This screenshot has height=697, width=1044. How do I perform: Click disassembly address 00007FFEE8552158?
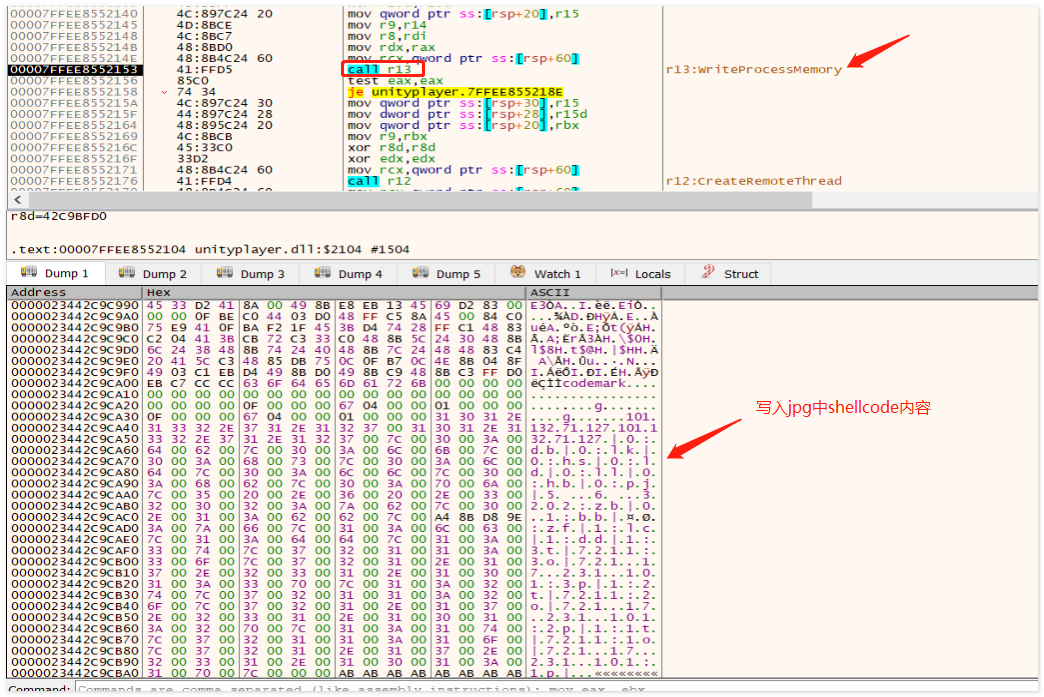(74, 92)
